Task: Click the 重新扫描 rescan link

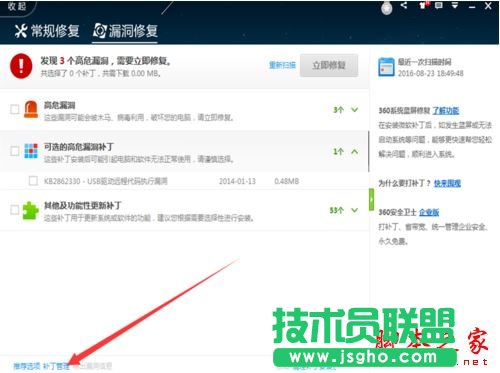Action: click(282, 65)
